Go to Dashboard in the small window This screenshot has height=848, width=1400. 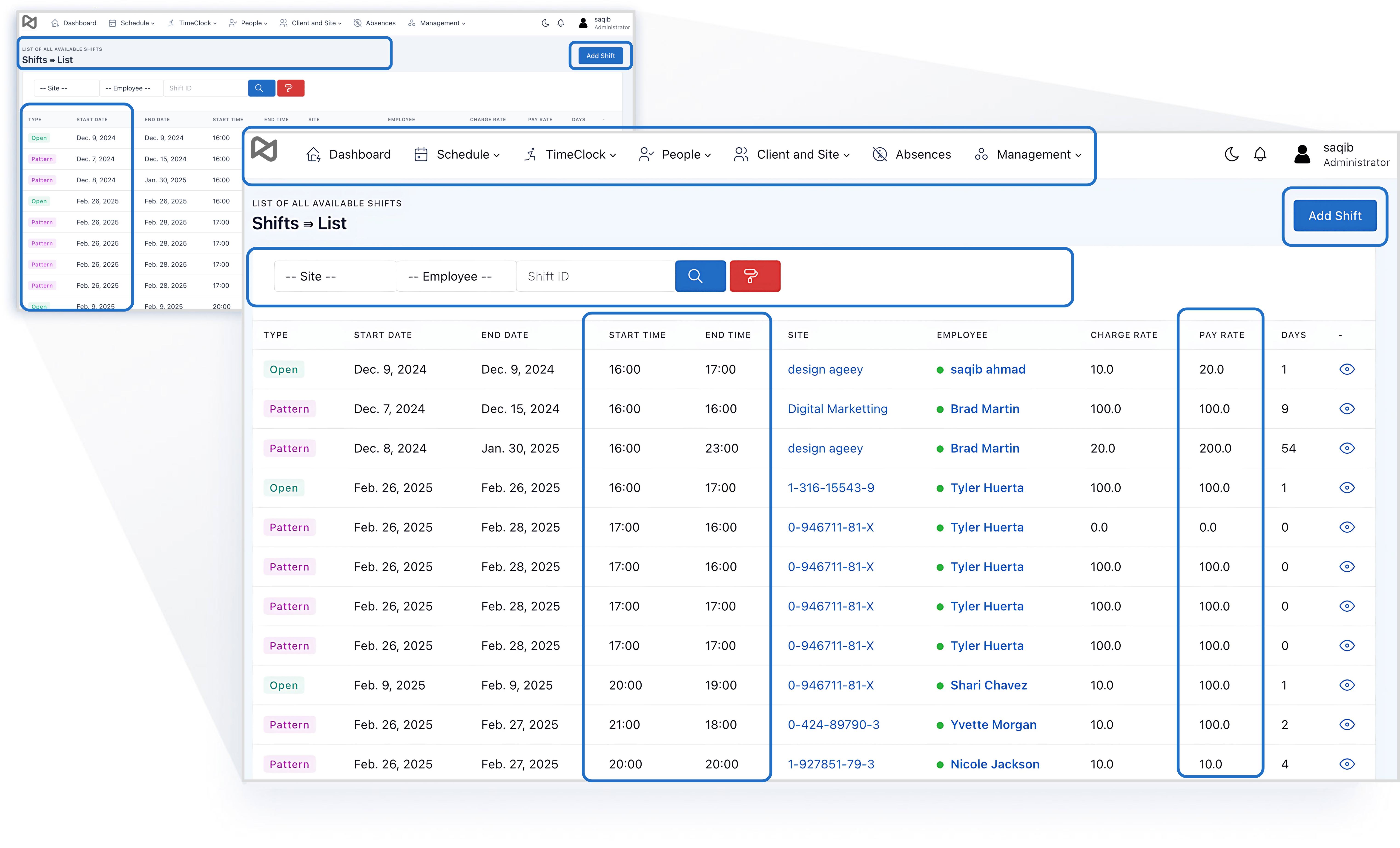tap(73, 23)
